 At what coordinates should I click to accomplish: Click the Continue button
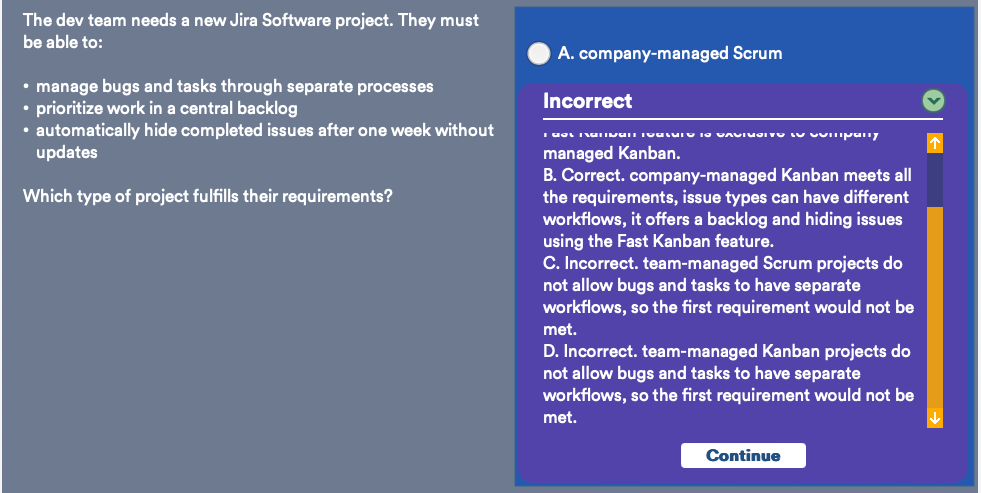coord(743,455)
